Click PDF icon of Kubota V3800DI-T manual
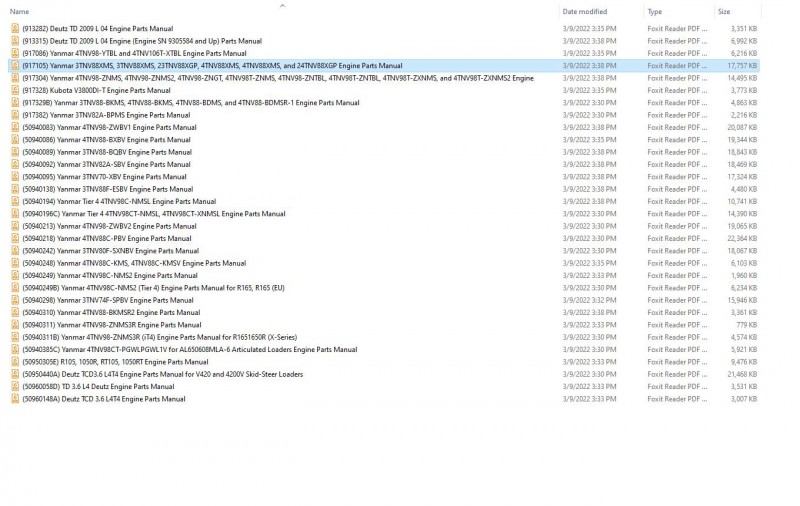Viewport: 800px width, 506px height. click(x=15, y=90)
